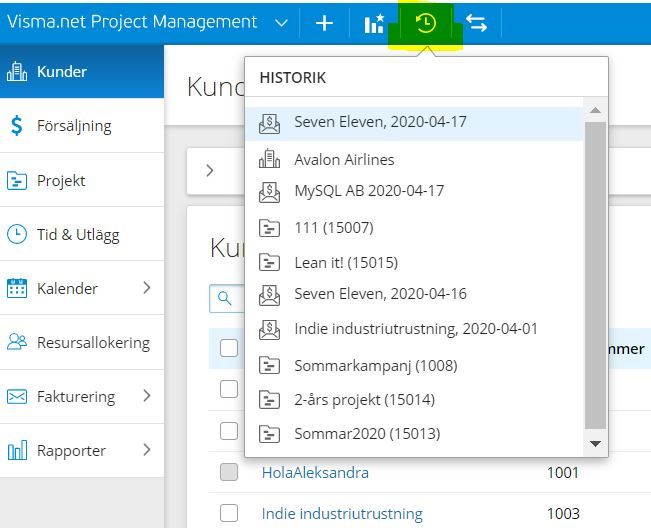
Task: Click project icon beside Sommar2020 (15013)
Action: pos(269,434)
